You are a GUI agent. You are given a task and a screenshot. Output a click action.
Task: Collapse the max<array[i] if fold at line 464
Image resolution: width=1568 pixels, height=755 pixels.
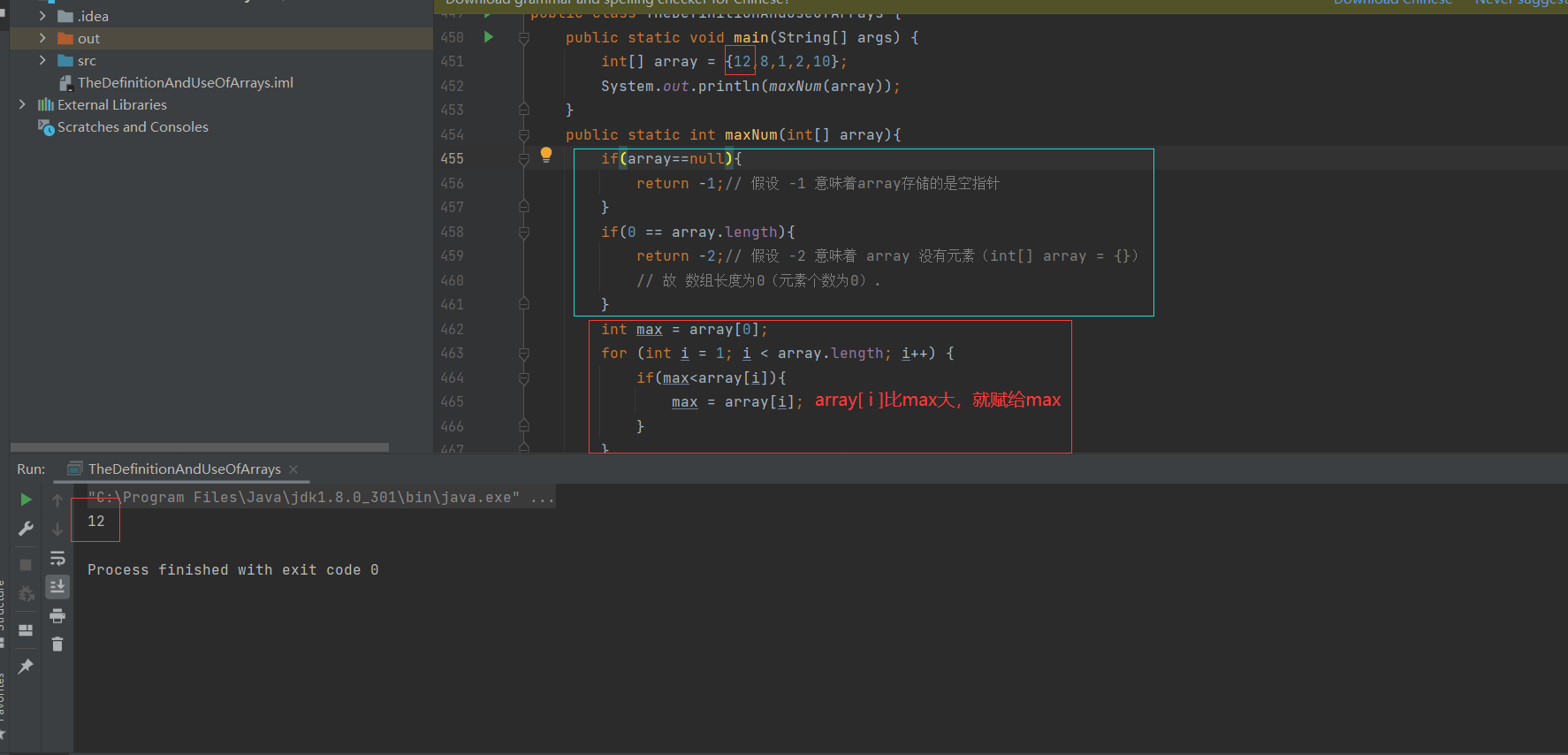(523, 378)
